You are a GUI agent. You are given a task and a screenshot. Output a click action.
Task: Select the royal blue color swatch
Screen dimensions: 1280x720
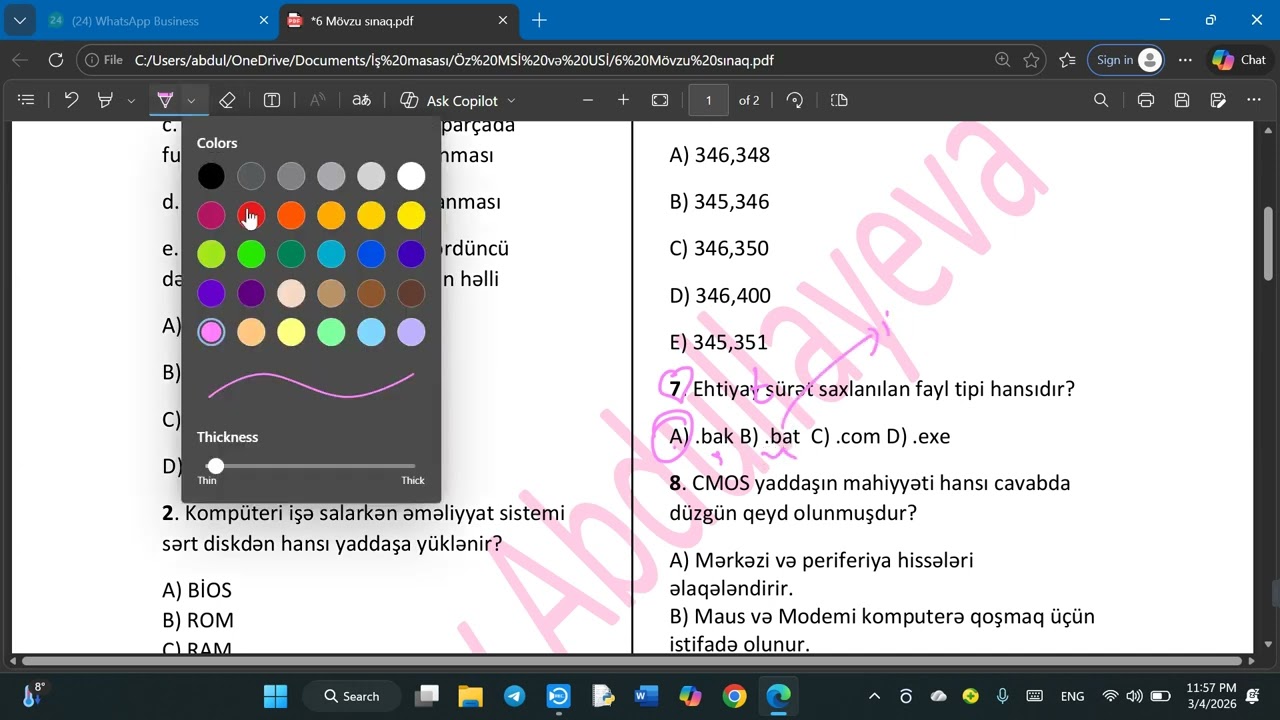point(371,254)
